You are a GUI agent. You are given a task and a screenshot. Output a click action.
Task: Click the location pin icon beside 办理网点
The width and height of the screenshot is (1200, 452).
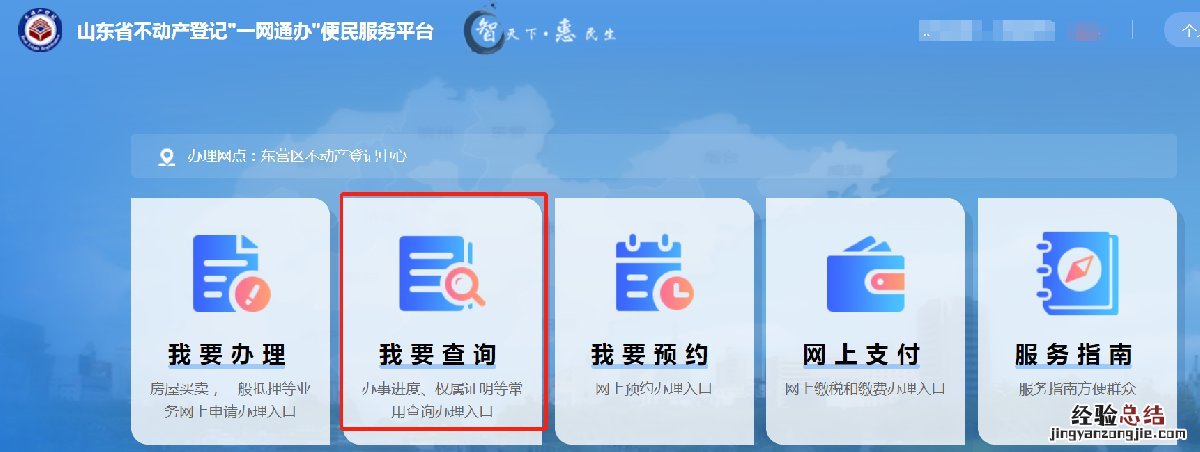(166, 157)
